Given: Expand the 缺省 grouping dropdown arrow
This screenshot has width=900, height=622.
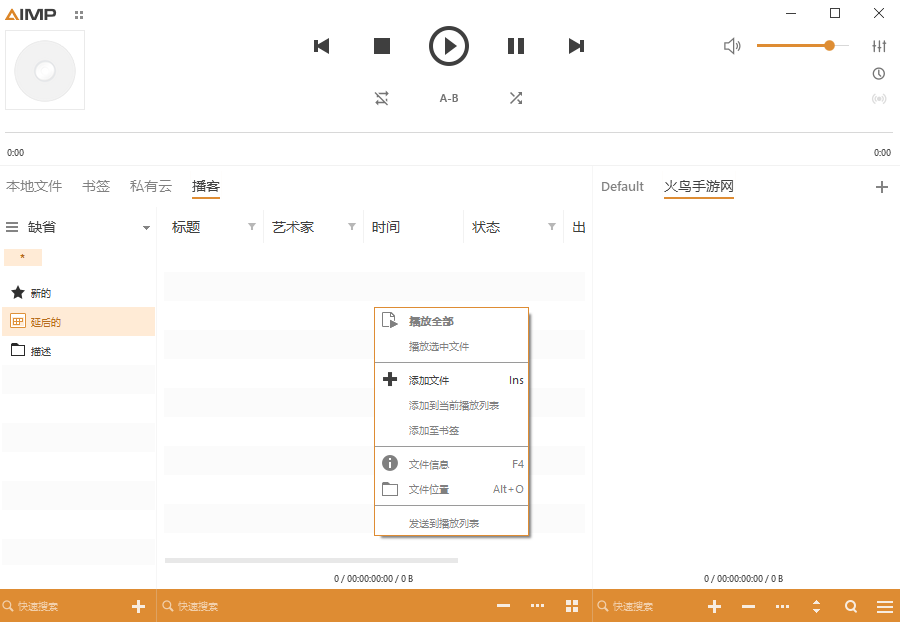Looking at the screenshot, I should click(146, 228).
